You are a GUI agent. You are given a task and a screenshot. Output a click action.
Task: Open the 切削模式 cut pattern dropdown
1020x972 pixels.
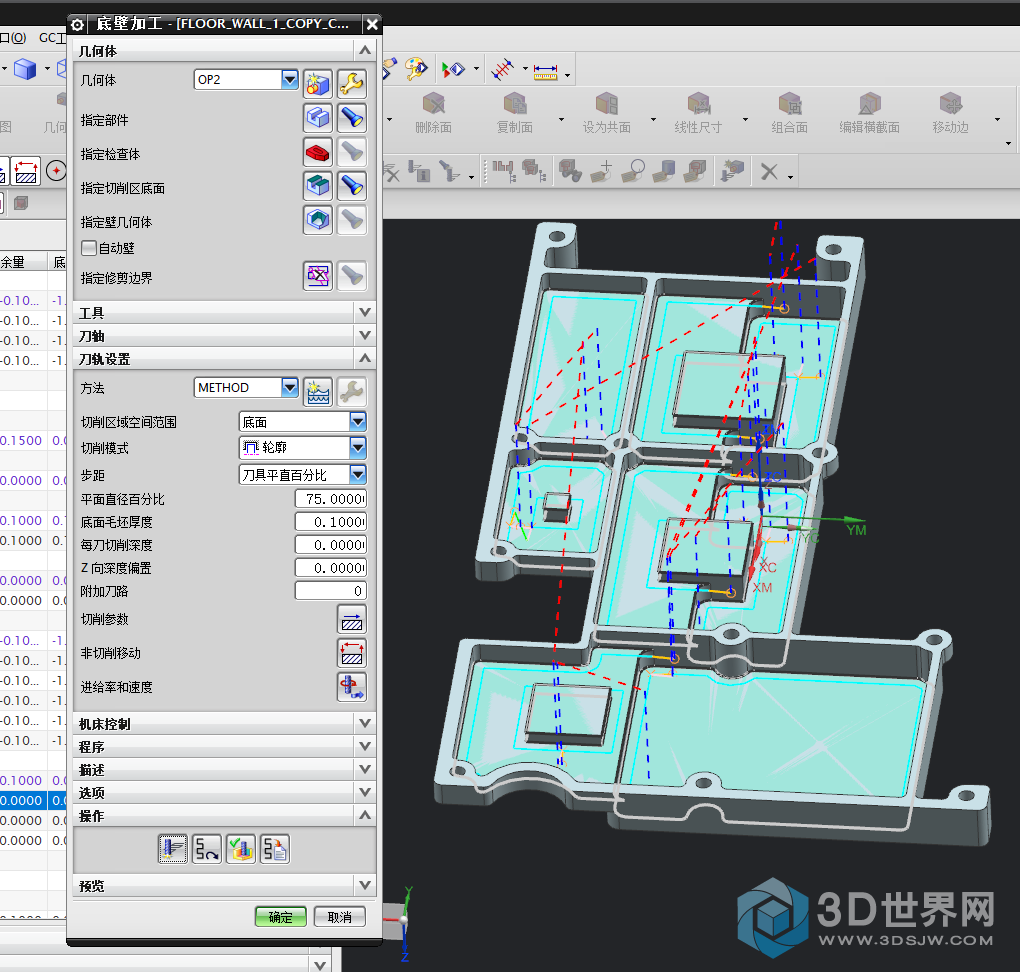(357, 448)
